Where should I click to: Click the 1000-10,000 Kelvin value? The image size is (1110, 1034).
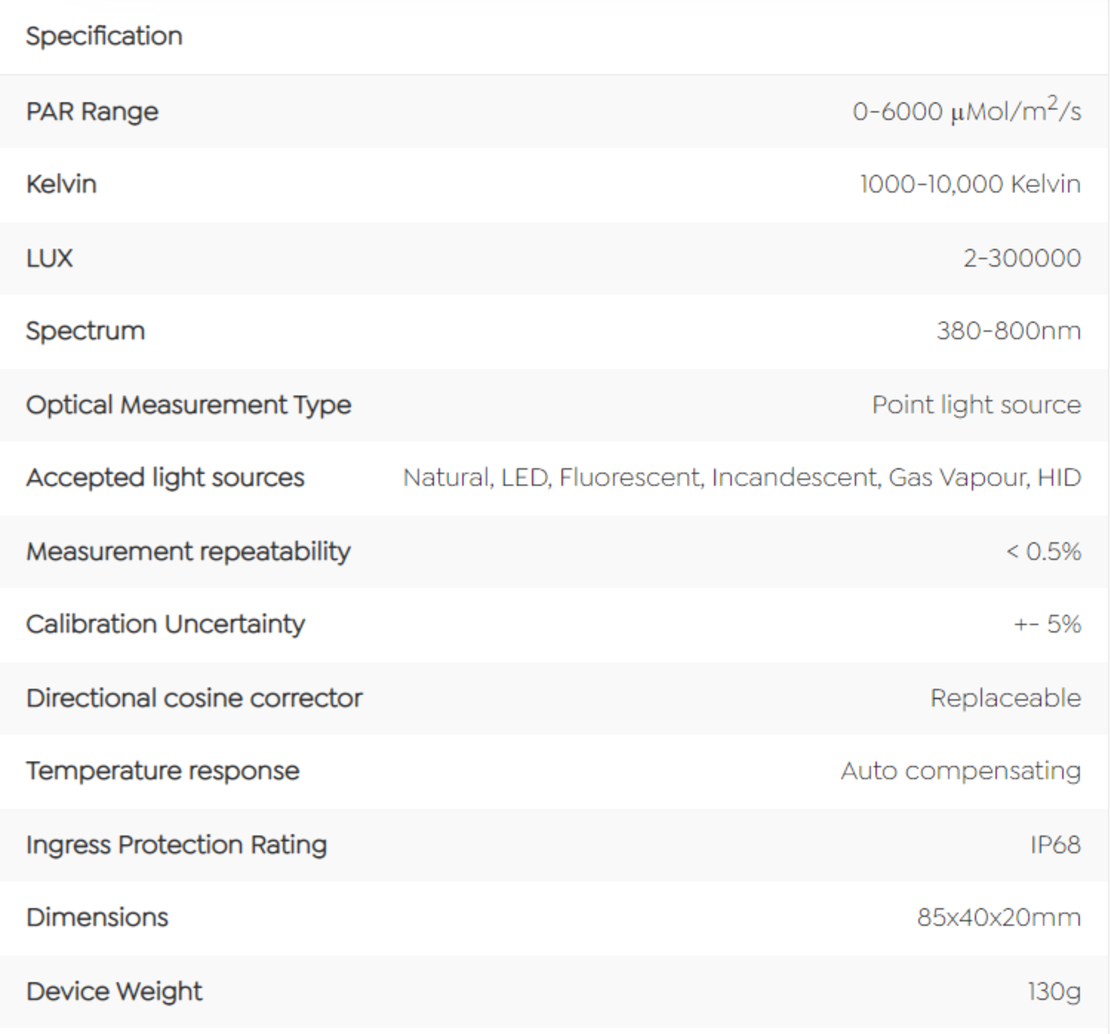point(970,184)
